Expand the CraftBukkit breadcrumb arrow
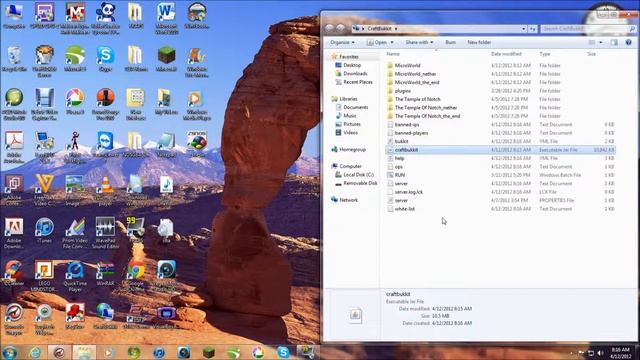Screen dimensions: 640x360 (x=396, y=29)
